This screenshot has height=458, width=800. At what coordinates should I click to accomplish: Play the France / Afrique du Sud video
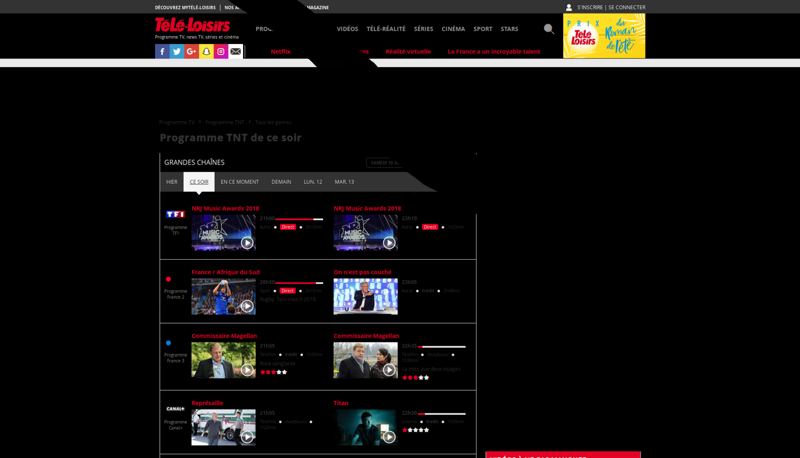pyautogui.click(x=247, y=306)
